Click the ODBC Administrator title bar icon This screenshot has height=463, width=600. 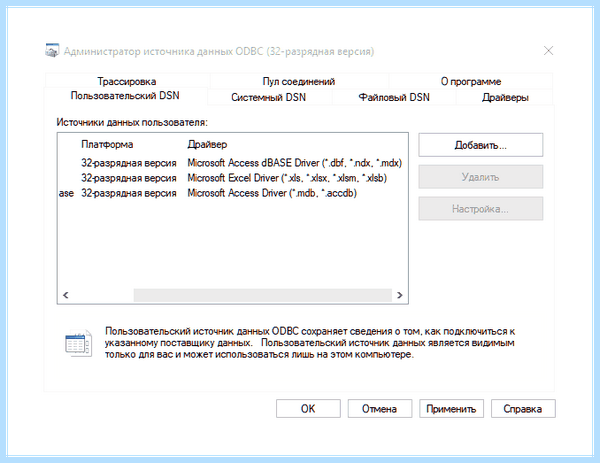(52, 51)
